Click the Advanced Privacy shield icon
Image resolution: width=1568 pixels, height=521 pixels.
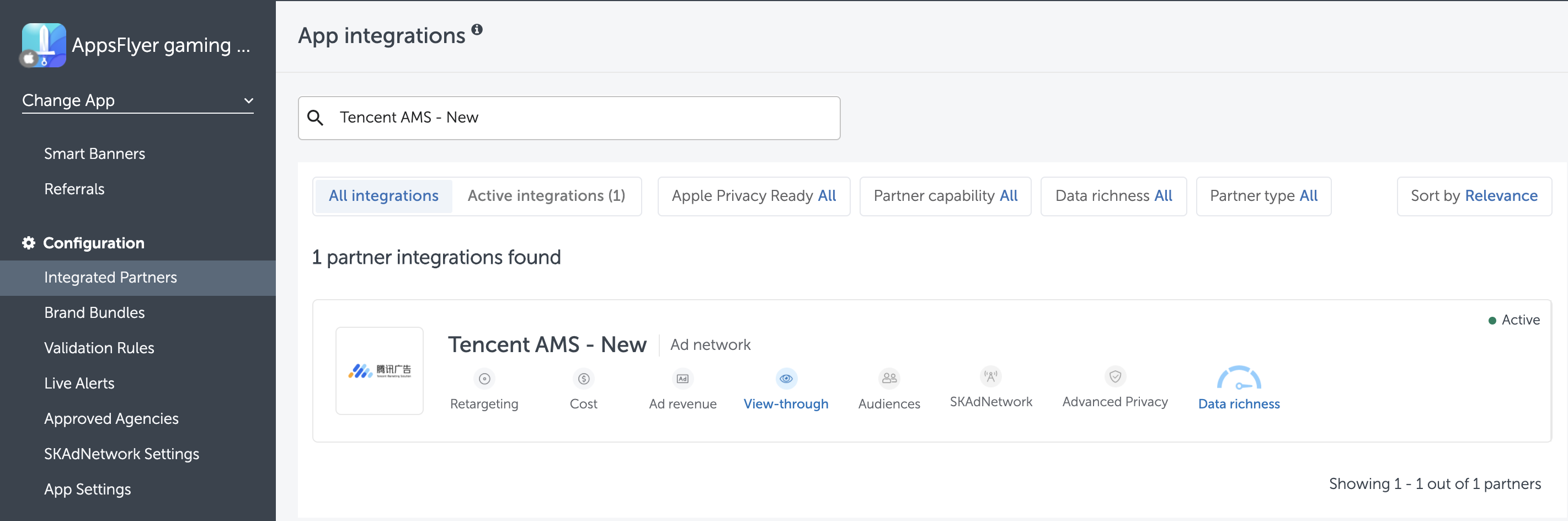click(1115, 376)
